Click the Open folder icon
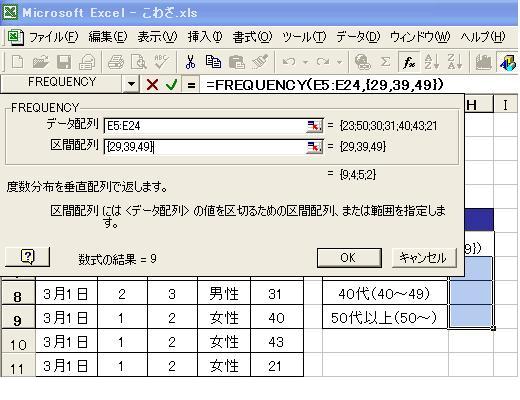Screen dimensions: 520x400 41,62
